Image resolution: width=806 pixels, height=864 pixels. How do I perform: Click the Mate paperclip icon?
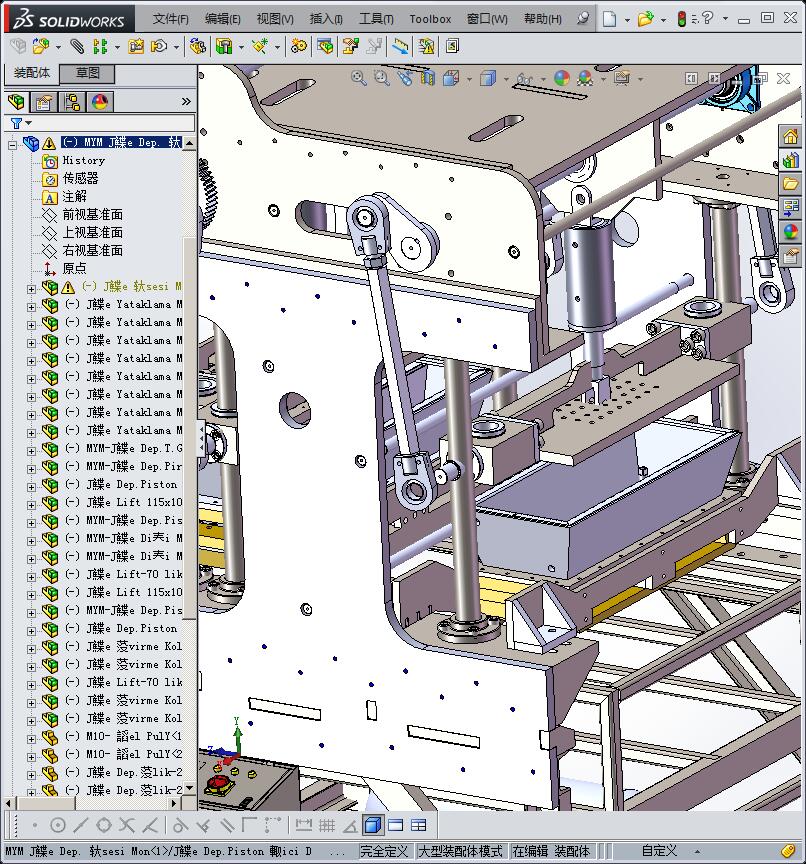[77, 47]
